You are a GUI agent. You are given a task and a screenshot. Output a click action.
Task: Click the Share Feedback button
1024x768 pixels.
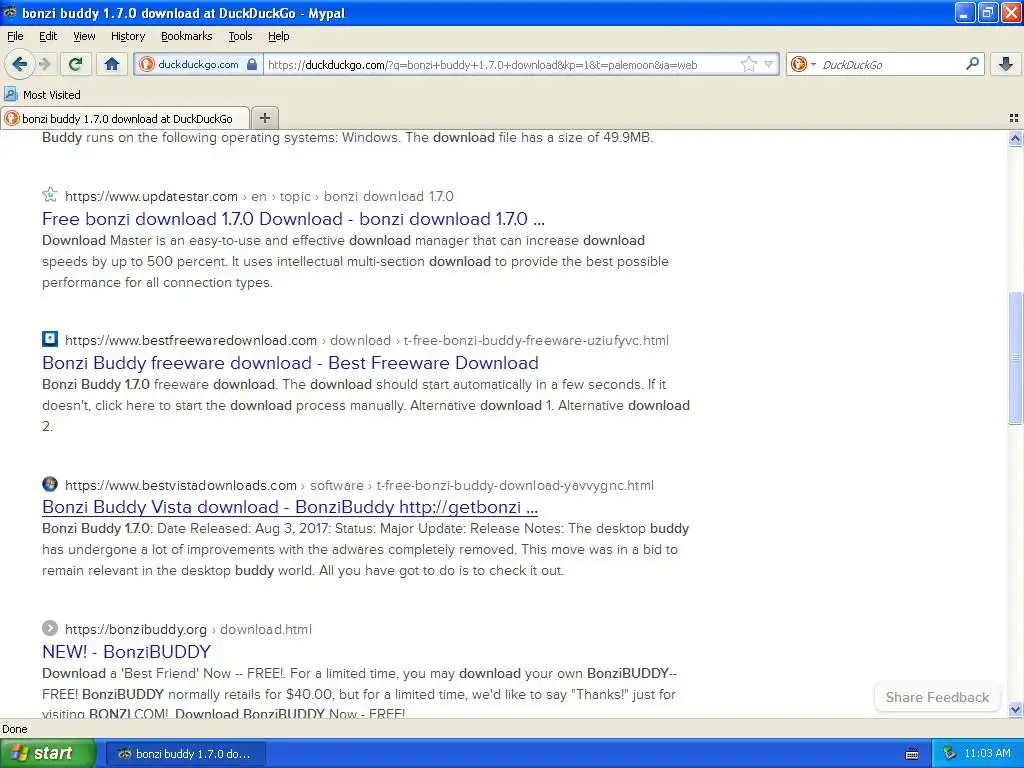pos(937,697)
